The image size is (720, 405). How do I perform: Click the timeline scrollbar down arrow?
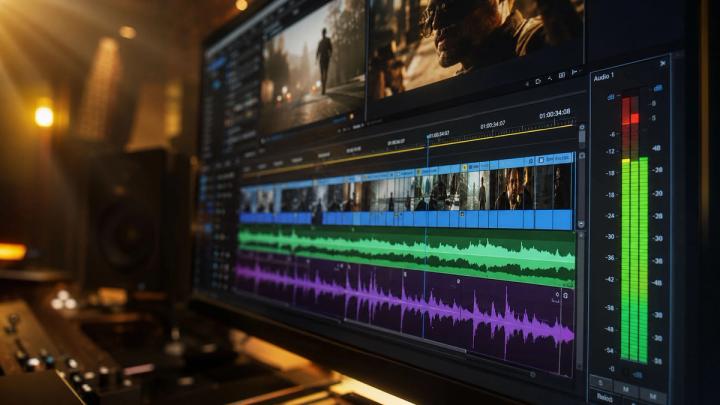pos(581,224)
